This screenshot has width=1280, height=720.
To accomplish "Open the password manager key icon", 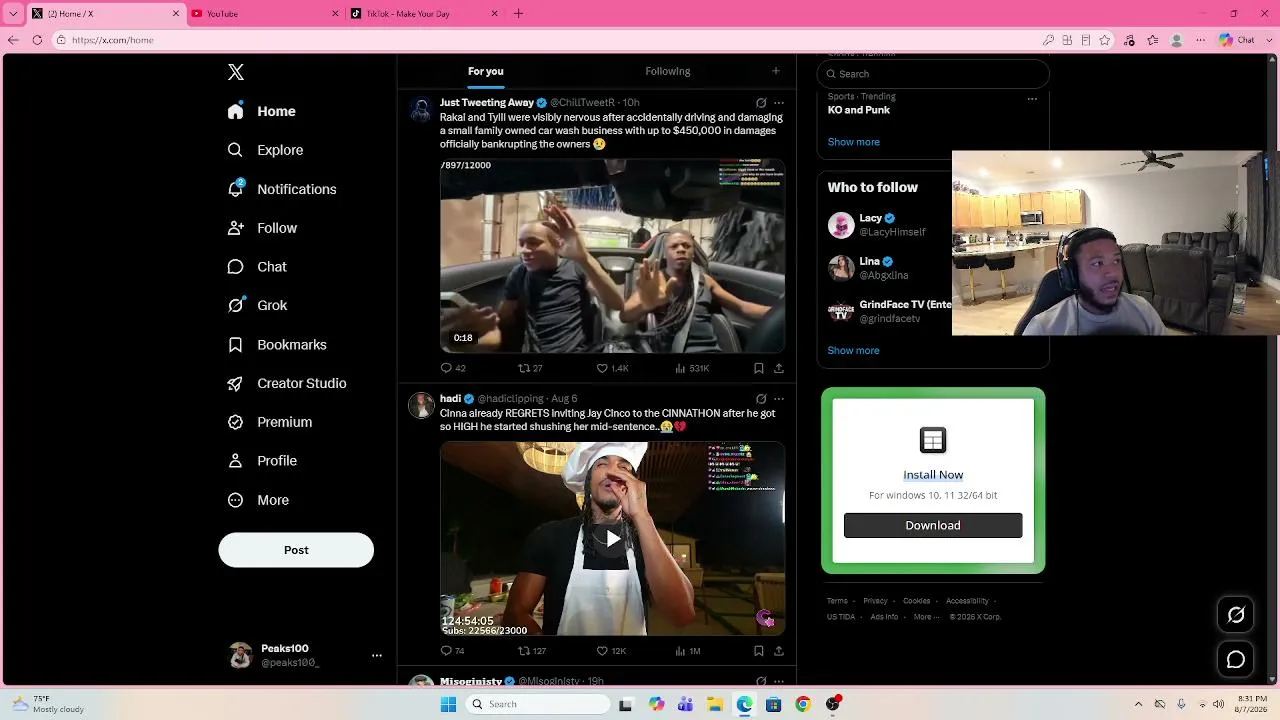I will tap(1048, 40).
